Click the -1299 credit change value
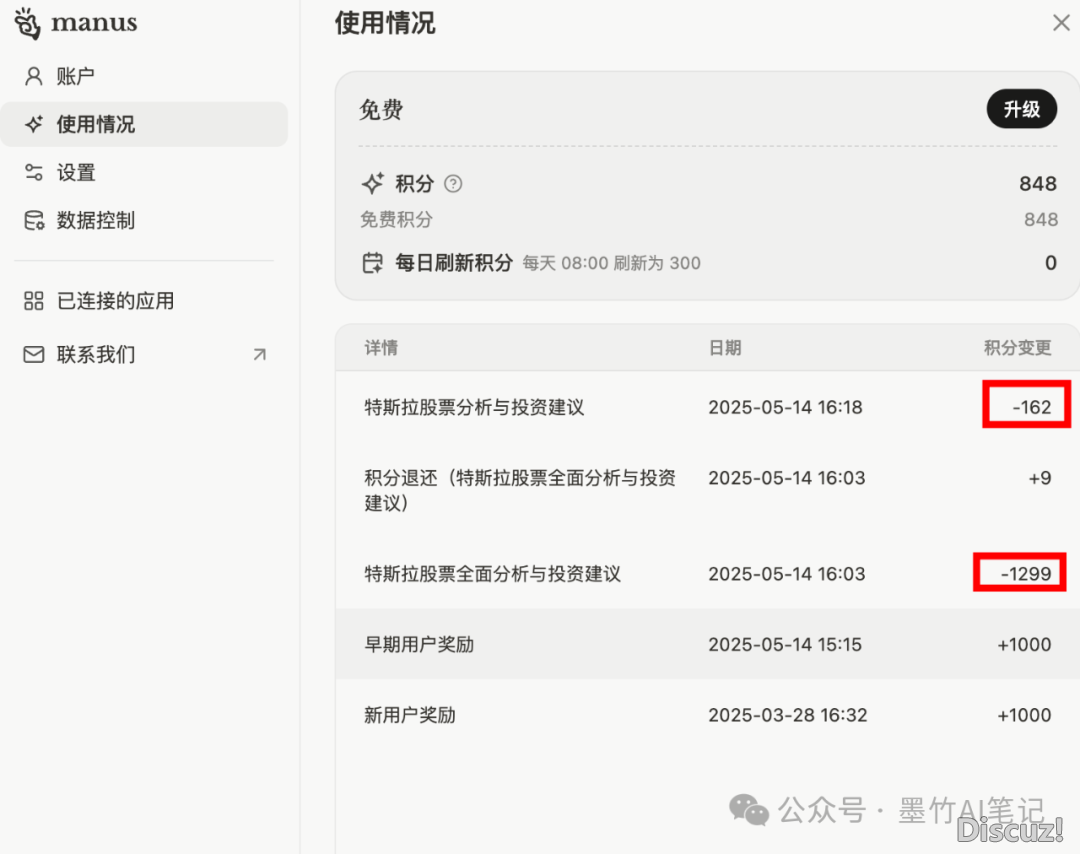This screenshot has height=854, width=1080. [1026, 574]
